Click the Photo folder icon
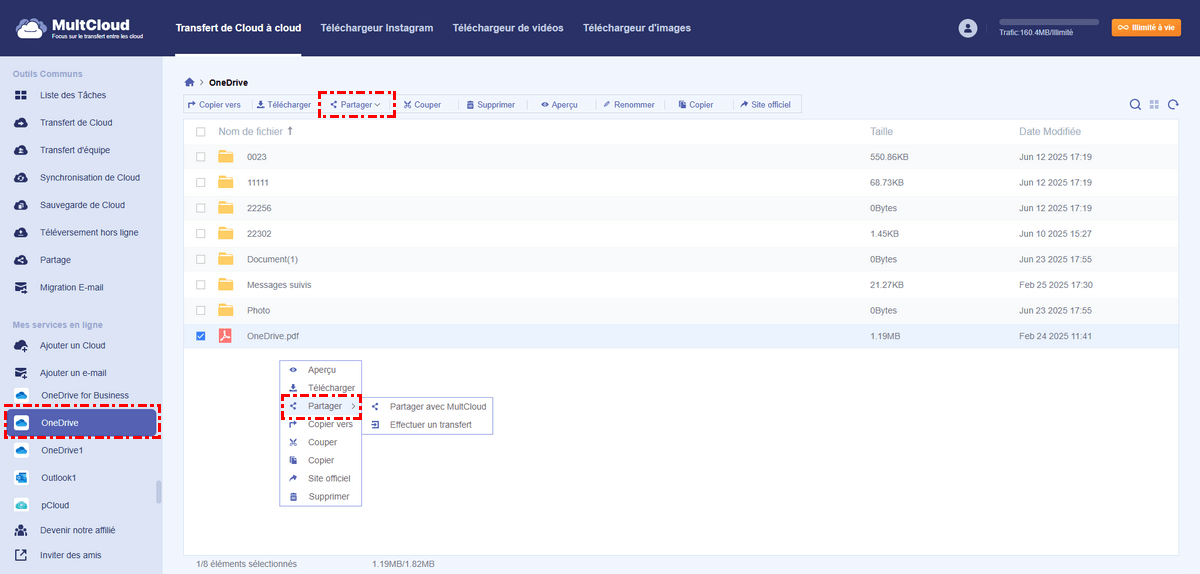The width and height of the screenshot is (1200, 574). pos(226,310)
